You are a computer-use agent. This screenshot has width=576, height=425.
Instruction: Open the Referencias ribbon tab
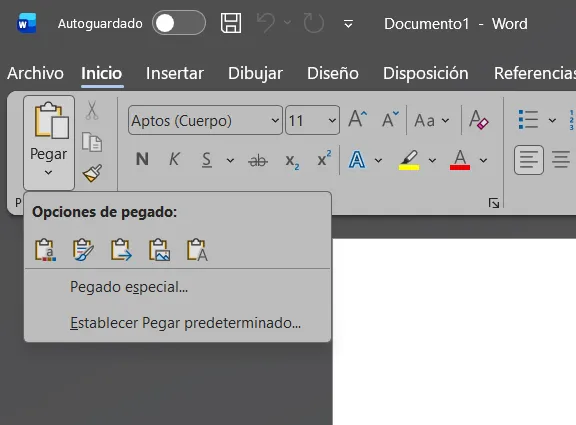[x=535, y=73]
